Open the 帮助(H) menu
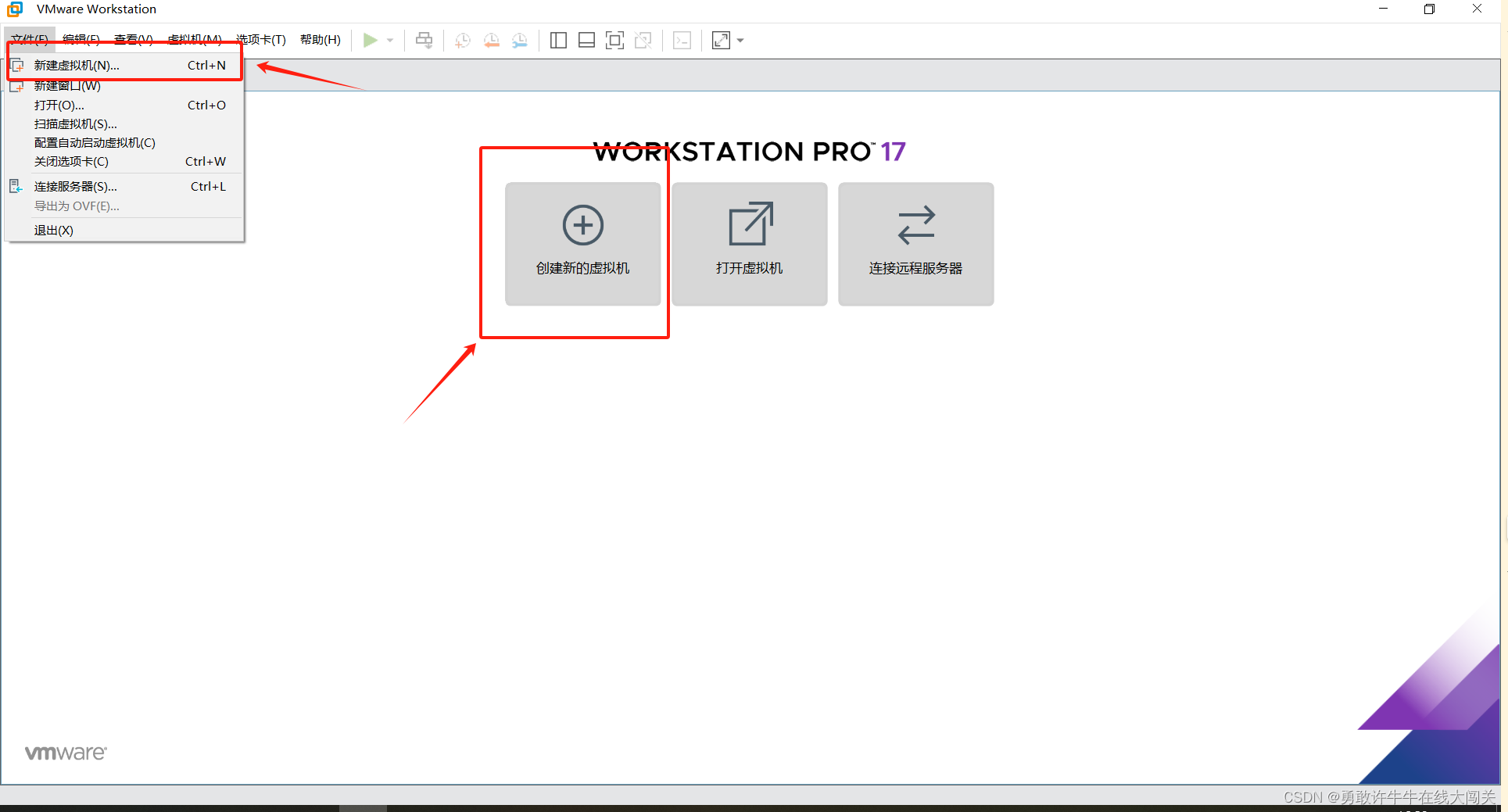The width and height of the screenshot is (1508, 812). pos(321,40)
